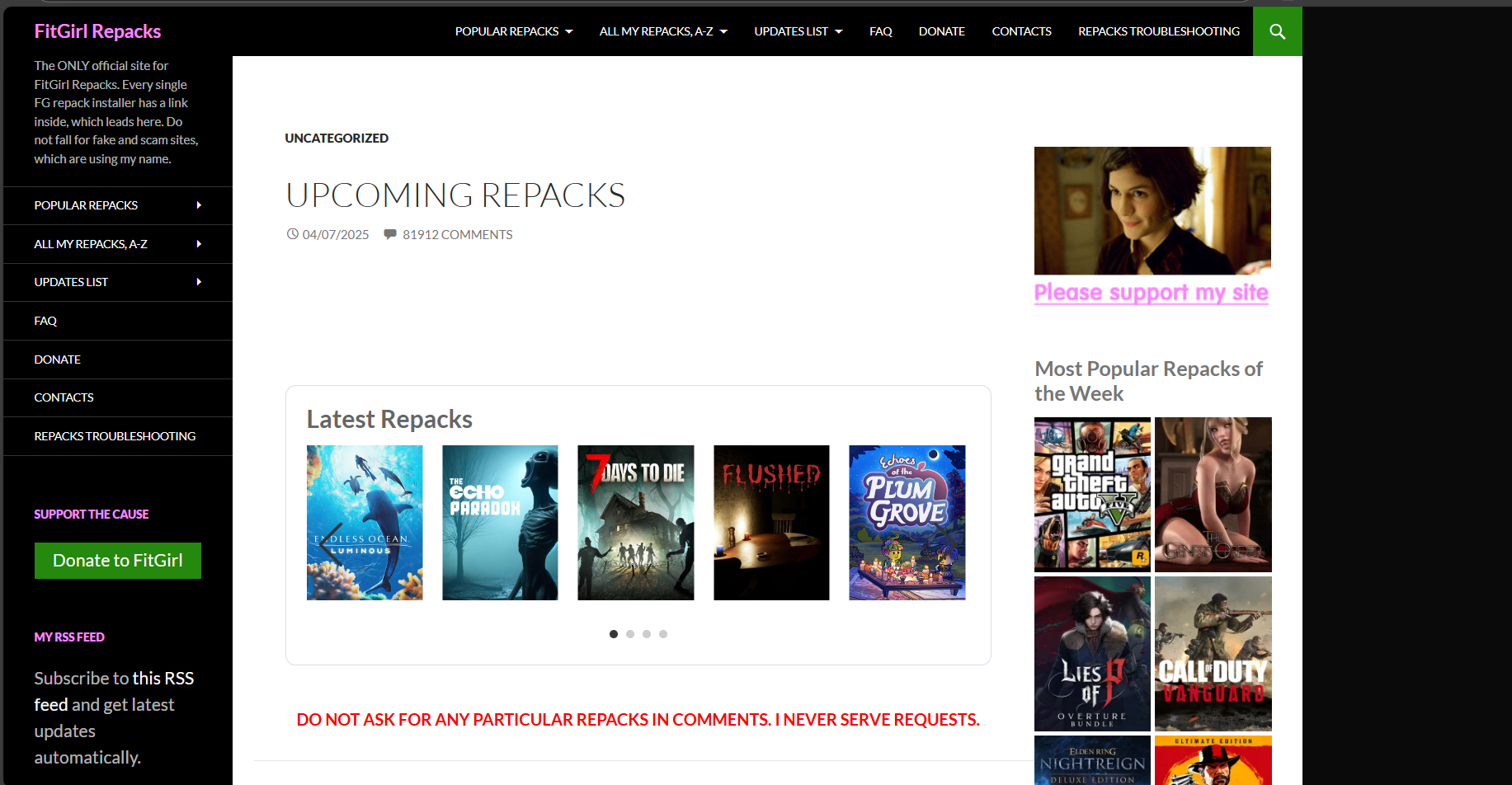Open Contacts in the sidebar menu
1512x785 pixels.
pos(118,397)
